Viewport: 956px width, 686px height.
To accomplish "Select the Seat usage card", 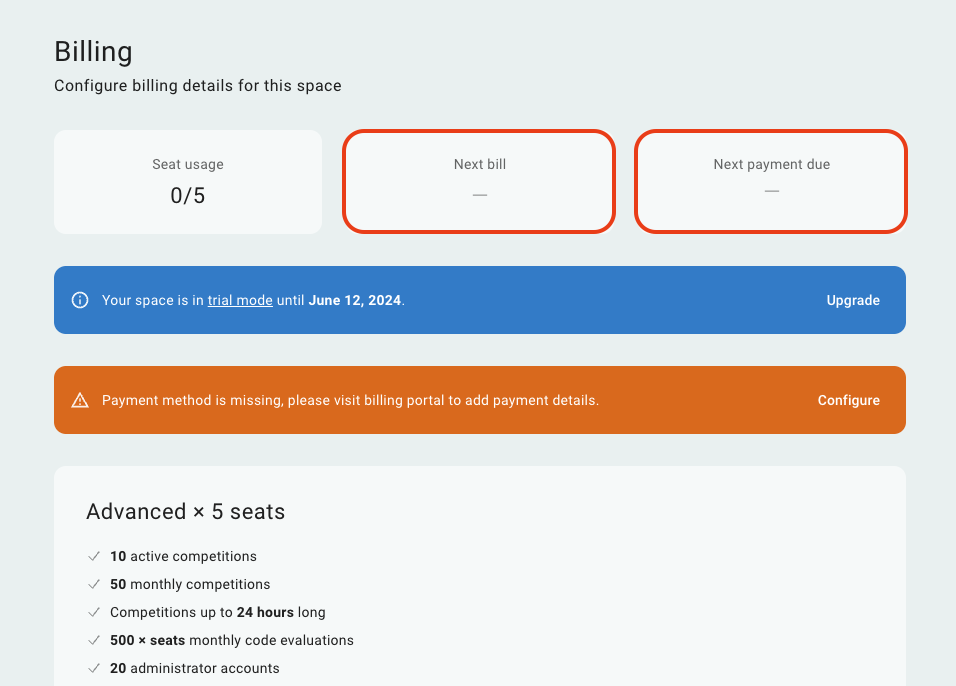I will pyautogui.click(x=188, y=182).
